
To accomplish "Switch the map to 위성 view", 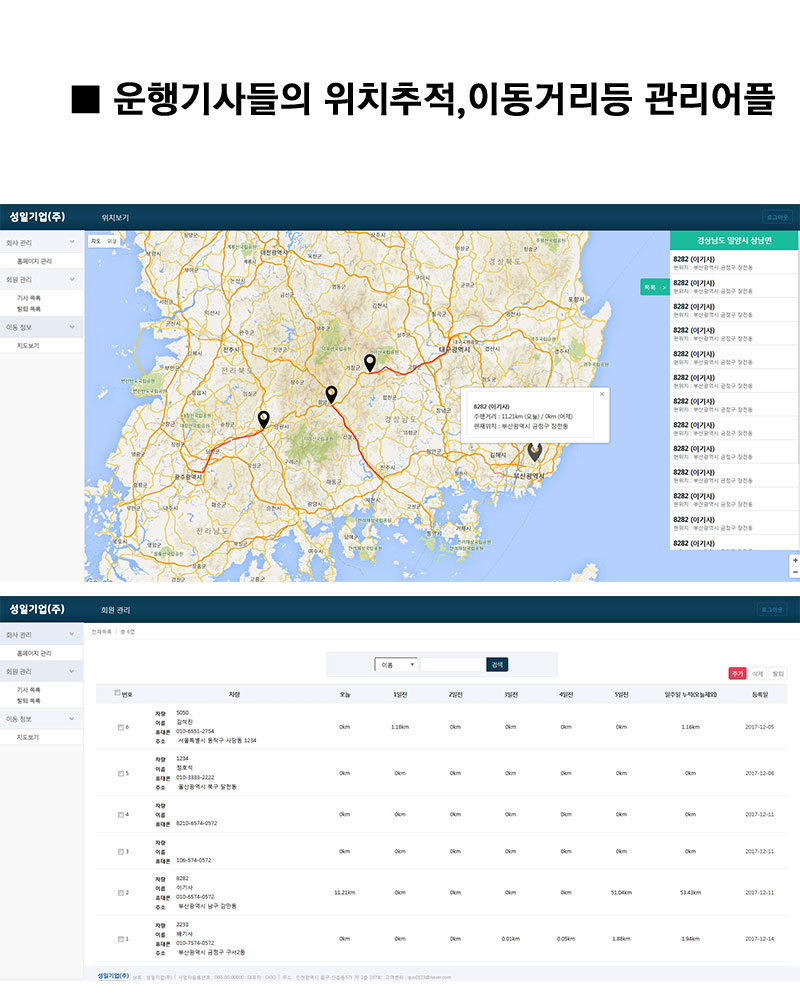I will point(112,241).
